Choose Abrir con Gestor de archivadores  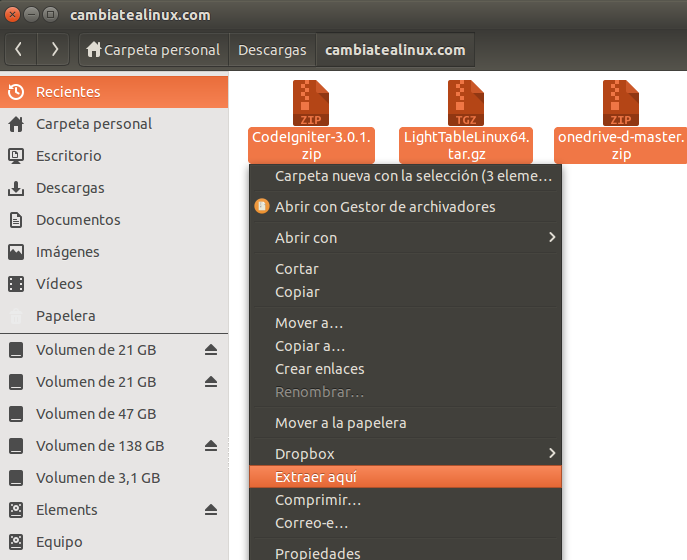(x=405, y=207)
